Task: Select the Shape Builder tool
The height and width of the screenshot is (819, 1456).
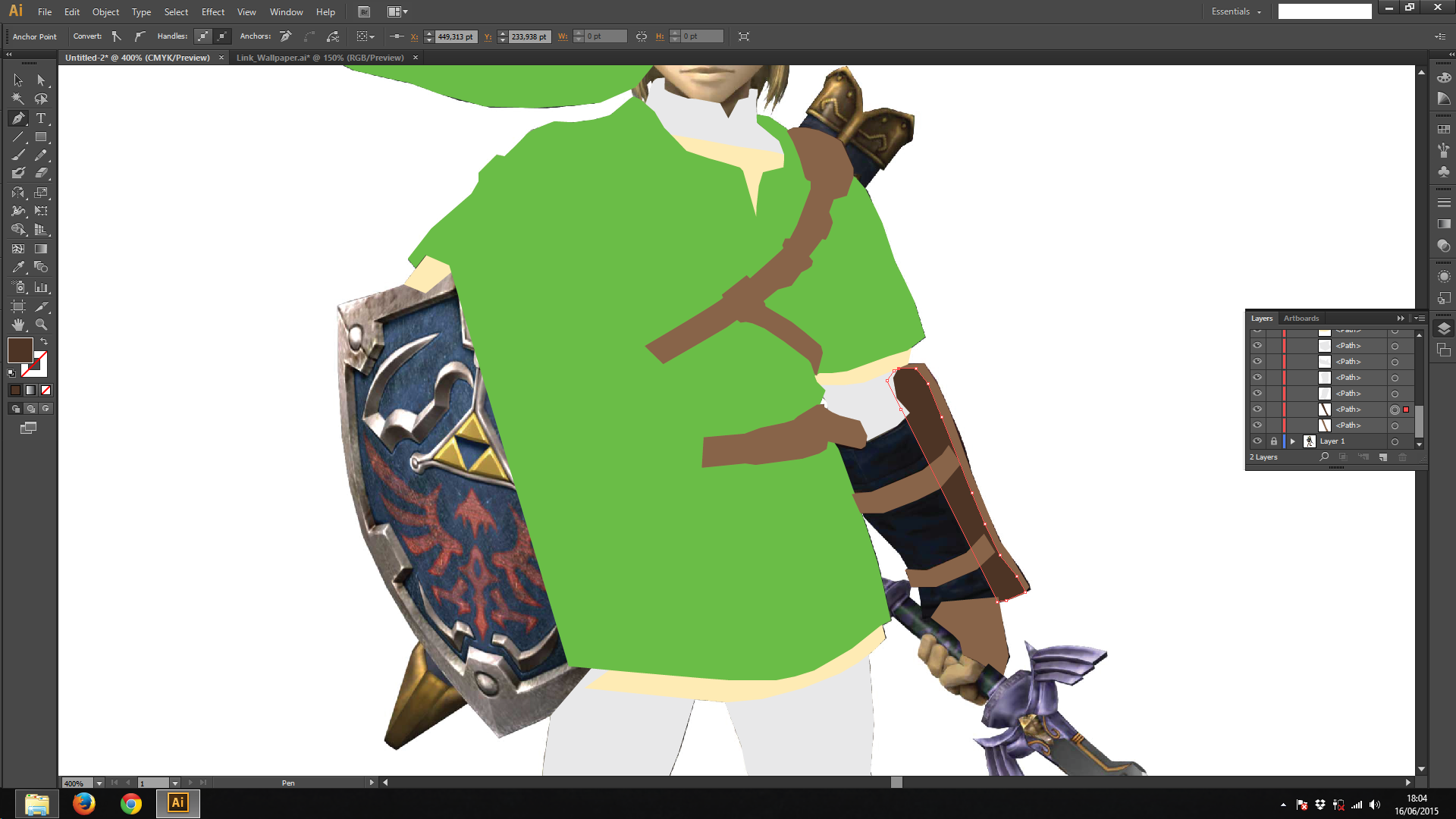Action: 18,230
